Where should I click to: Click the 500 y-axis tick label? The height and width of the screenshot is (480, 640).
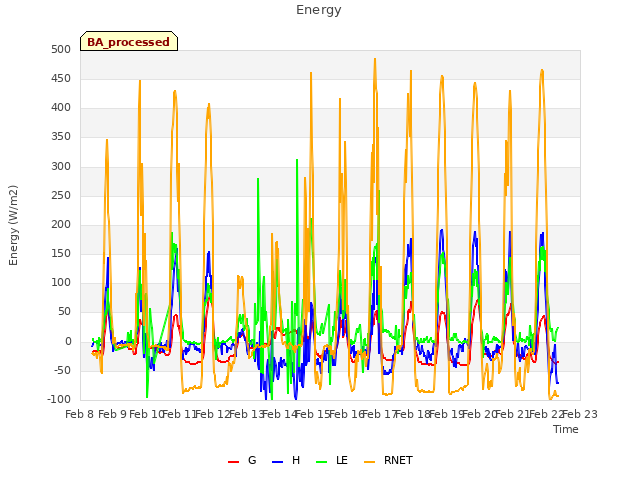click(x=61, y=49)
